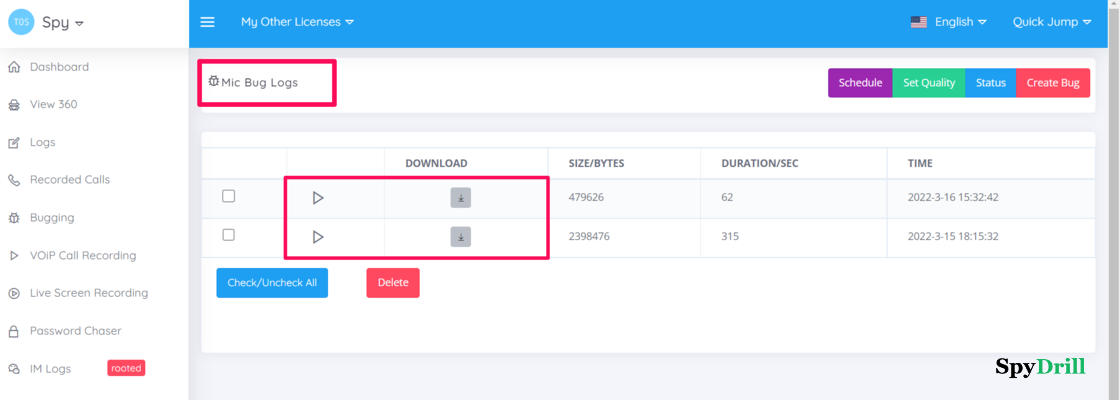
Task: Go to Recorded Calls section
Action: 69,180
